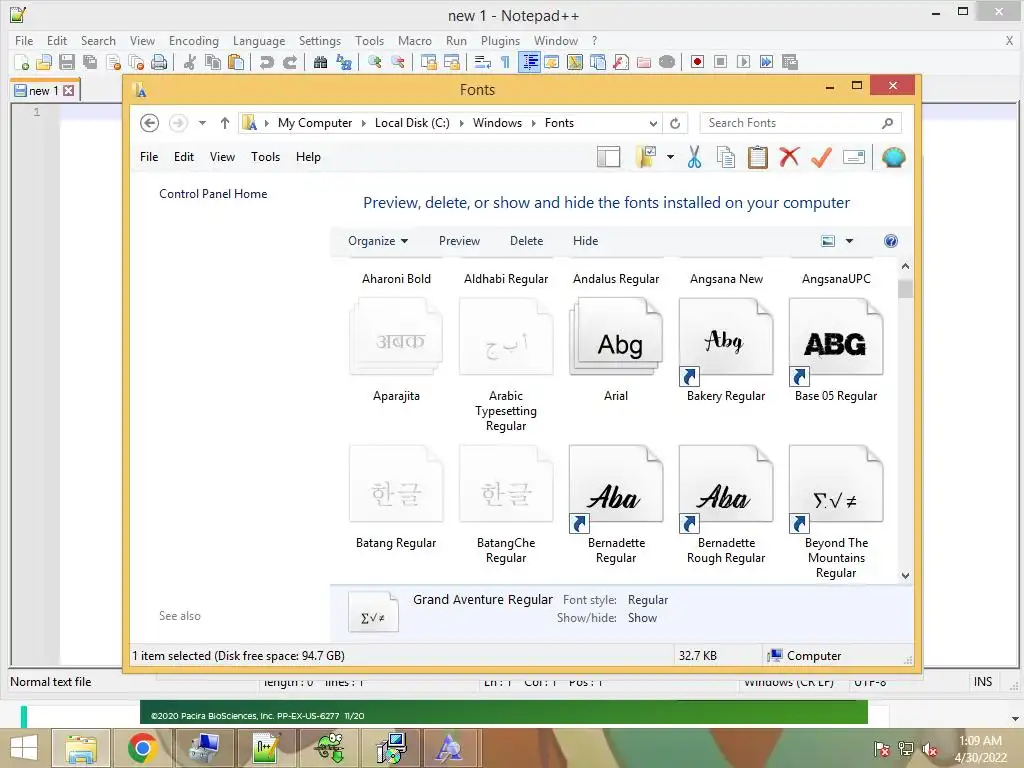
Task: Click the Paste clipboard icon in Fonts toolbar
Action: pos(758,157)
